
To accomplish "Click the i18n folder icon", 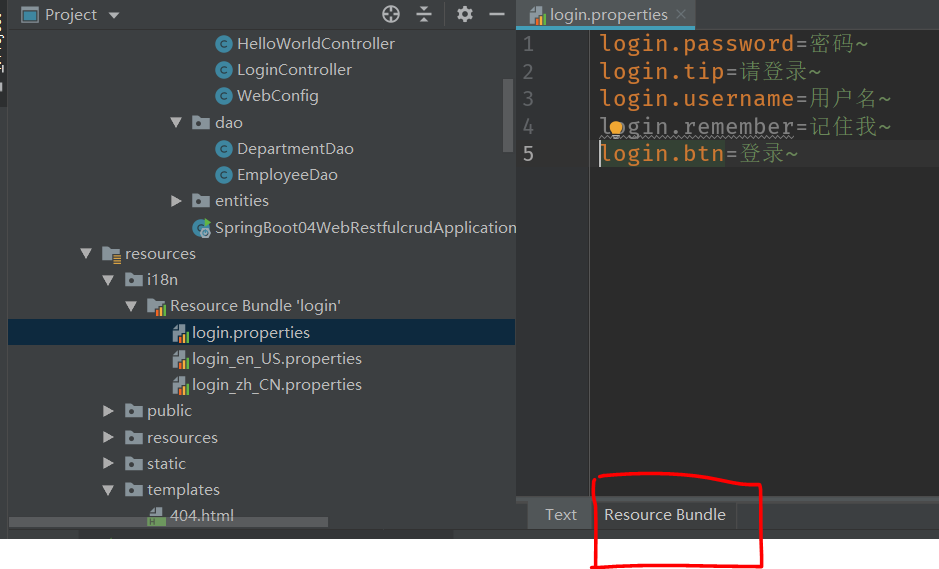I will point(134,279).
